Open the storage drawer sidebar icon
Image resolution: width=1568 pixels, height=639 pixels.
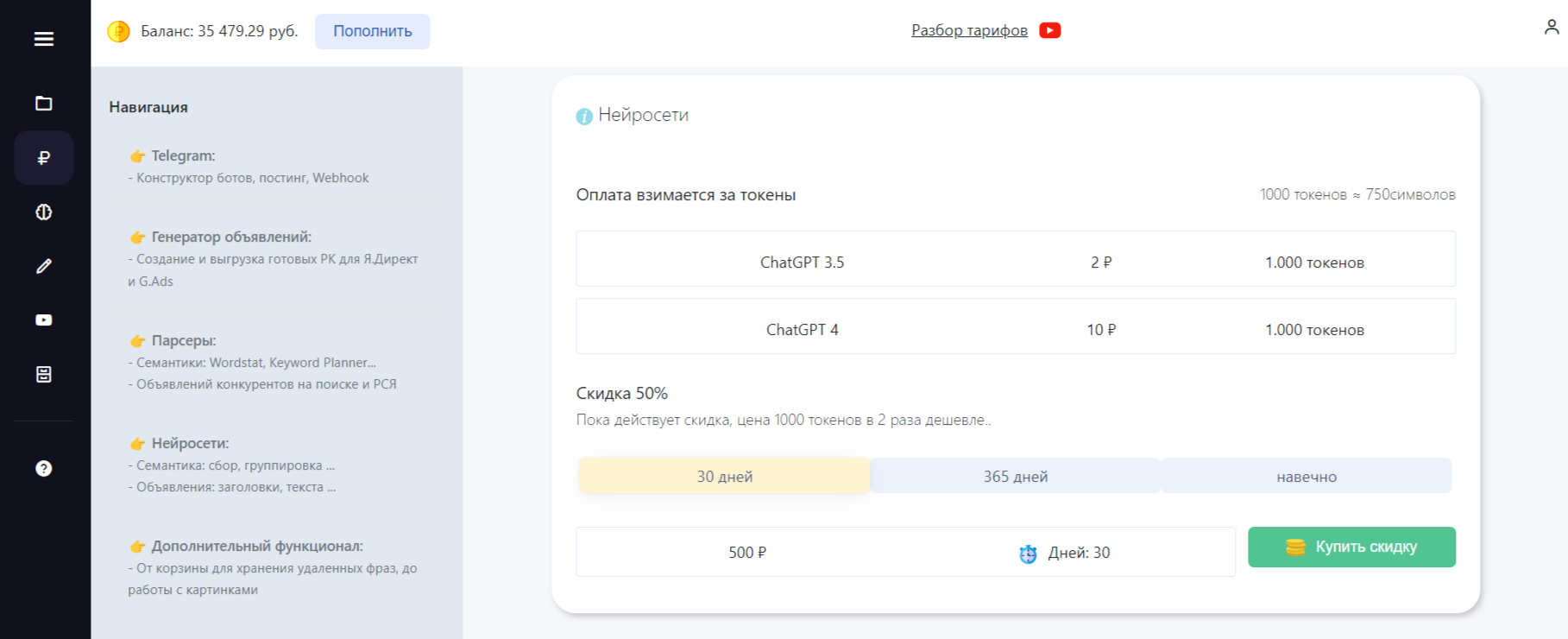coord(44,374)
